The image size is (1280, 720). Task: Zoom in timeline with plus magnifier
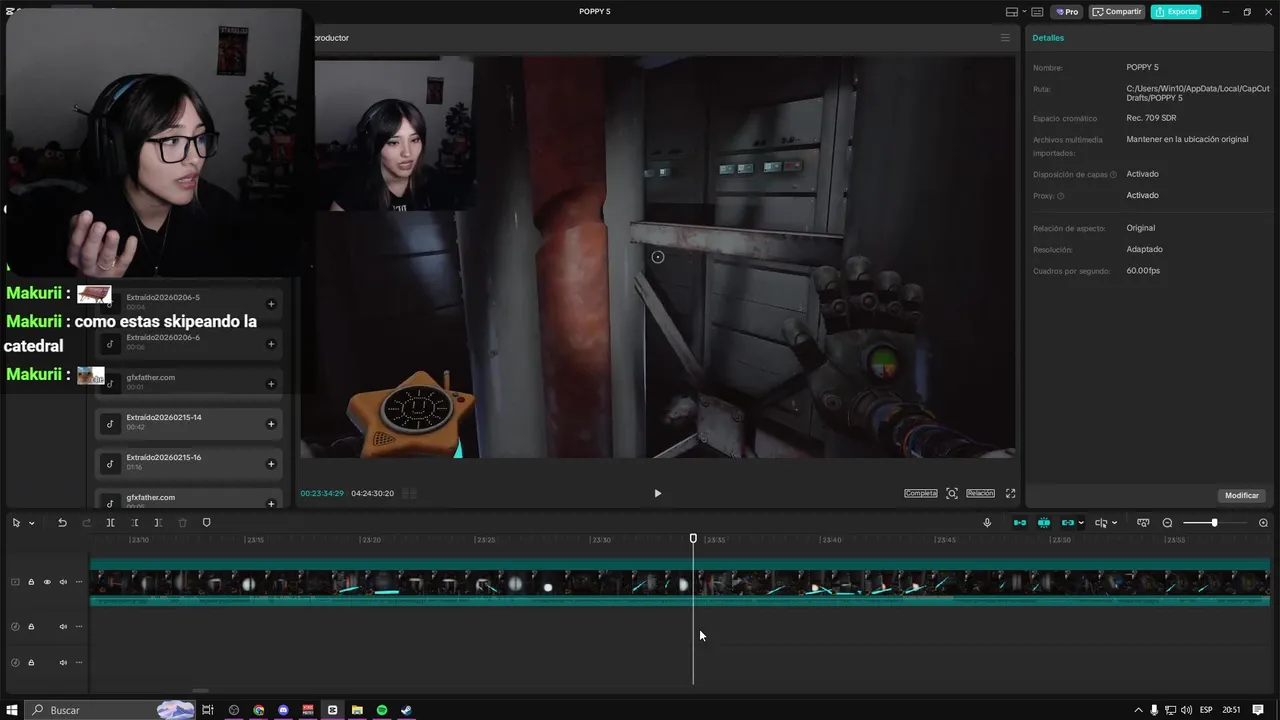point(1263,522)
